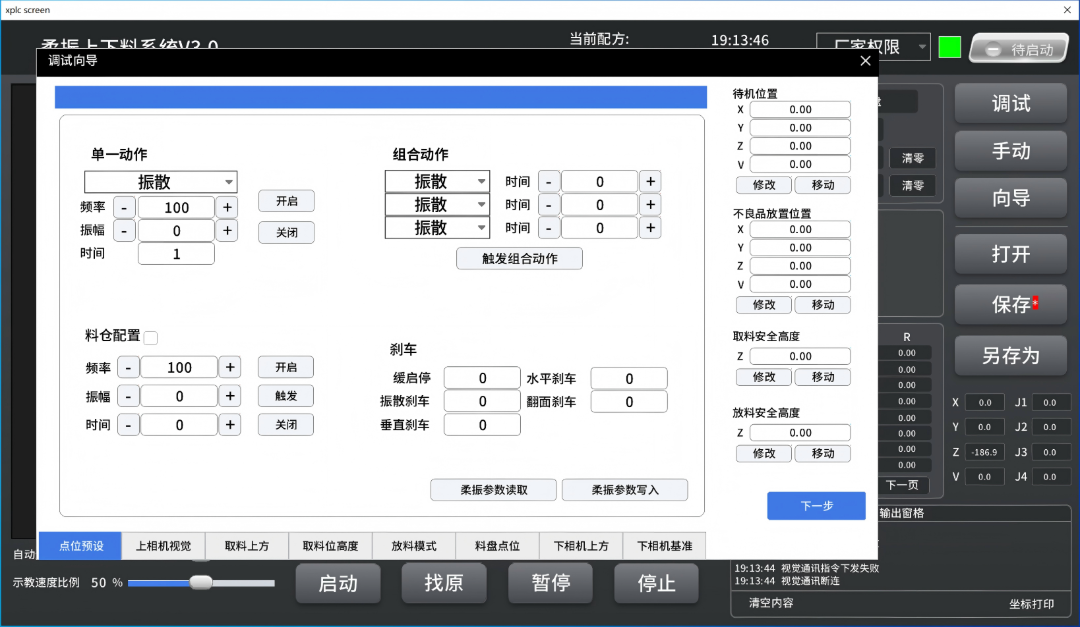Click the 单一动作 时间 input field
Viewport: 1080px width, 627px height.
tap(176, 254)
